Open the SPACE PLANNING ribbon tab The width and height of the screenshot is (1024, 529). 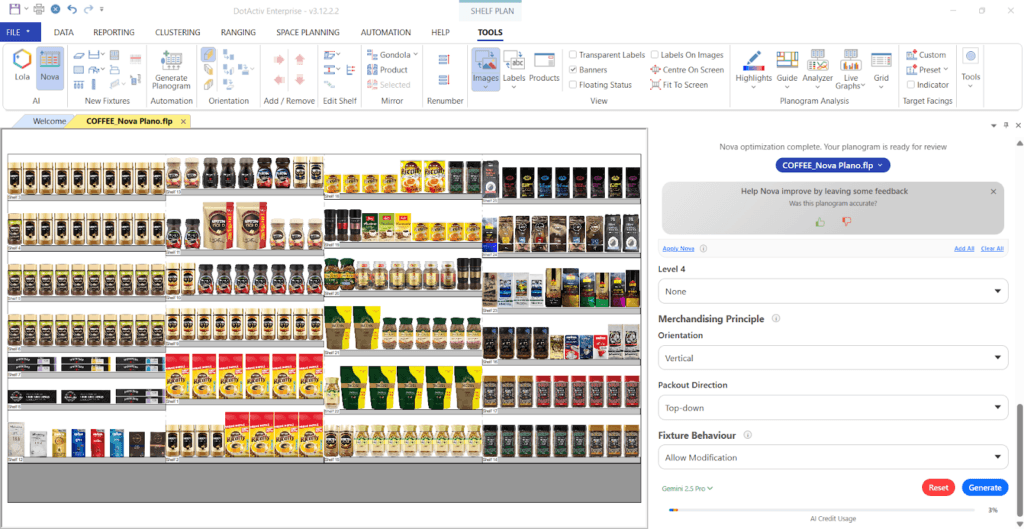(x=308, y=32)
